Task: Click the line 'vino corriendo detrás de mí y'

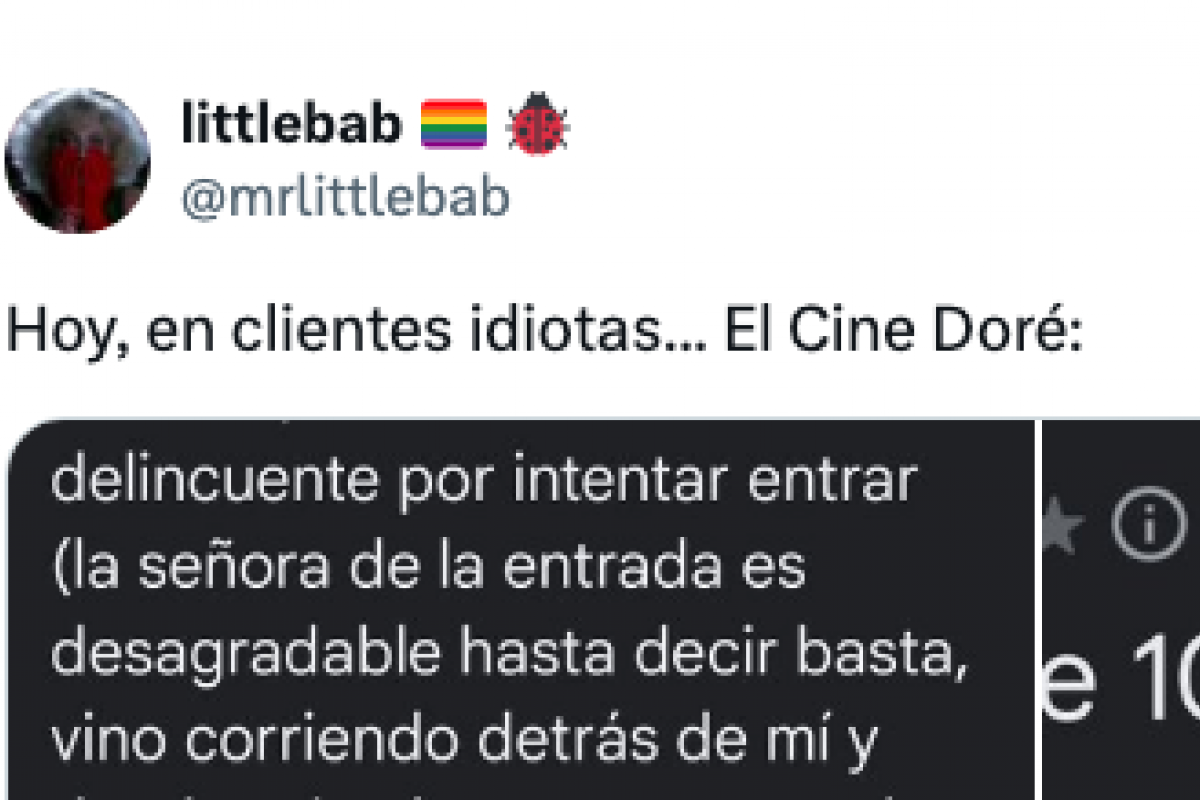Action: tap(464, 740)
